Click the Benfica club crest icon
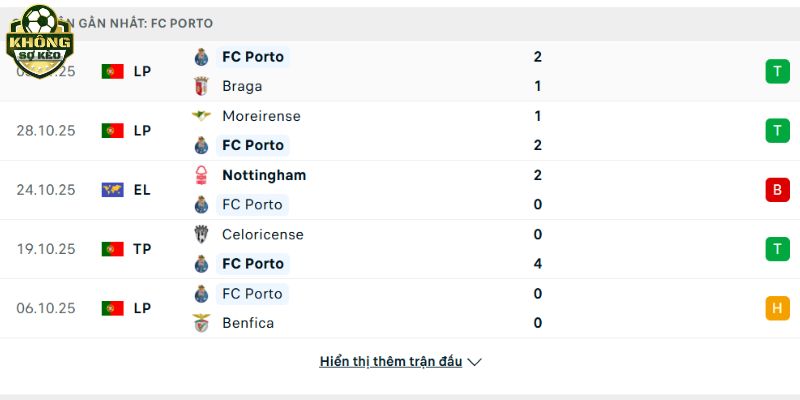The image size is (800, 400). pyautogui.click(x=201, y=323)
